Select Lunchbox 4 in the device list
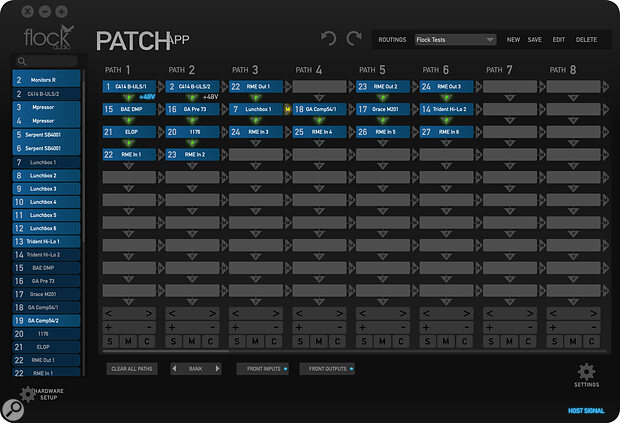Viewport: 620px width, 423px height. (x=46, y=202)
